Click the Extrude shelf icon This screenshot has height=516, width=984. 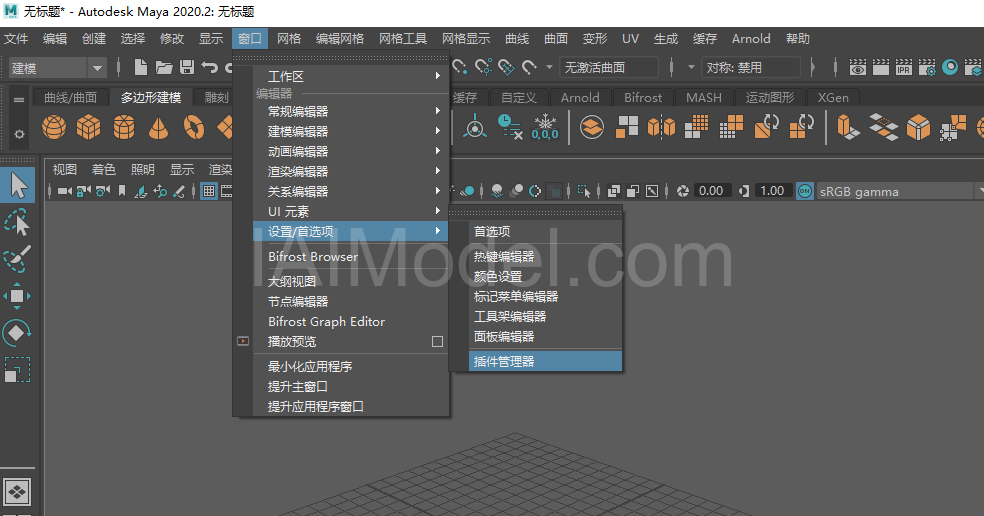[848, 127]
